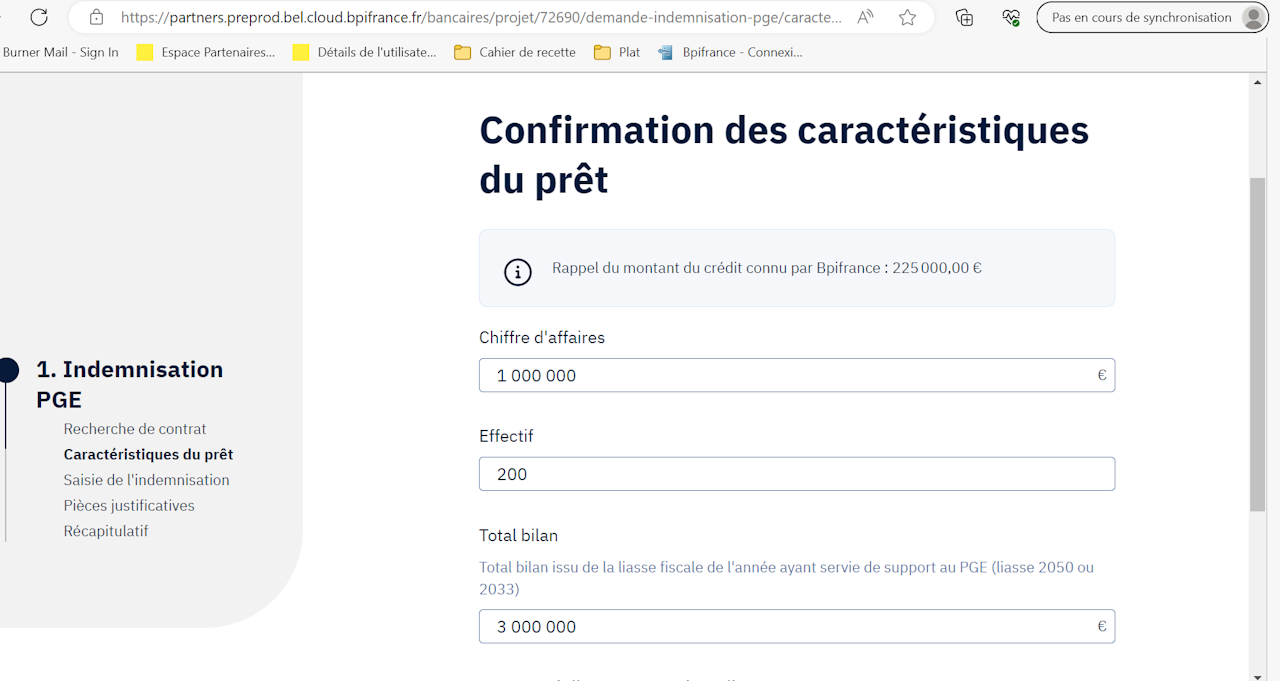Click the Read Aloud icon in address bar
The image size is (1280, 681).
(x=866, y=17)
